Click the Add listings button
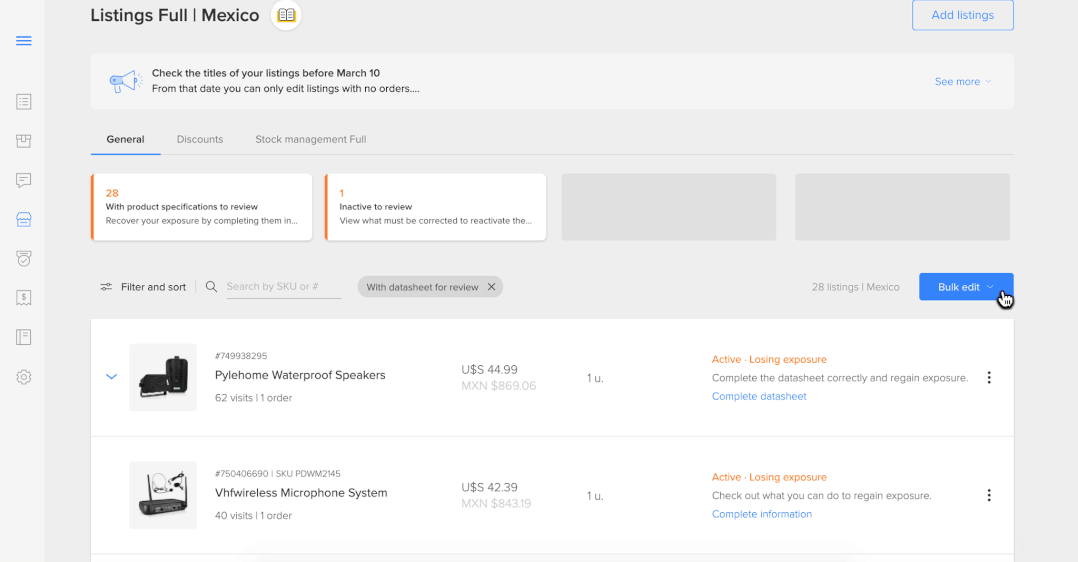 coord(962,15)
